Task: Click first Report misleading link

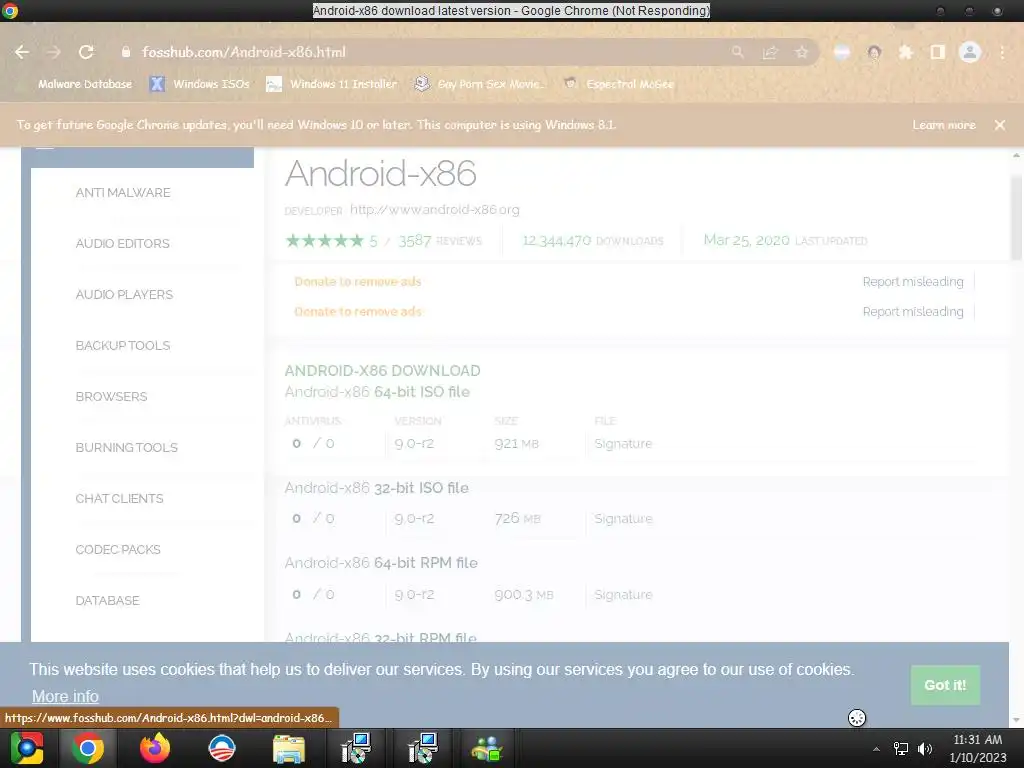Action: [x=913, y=281]
